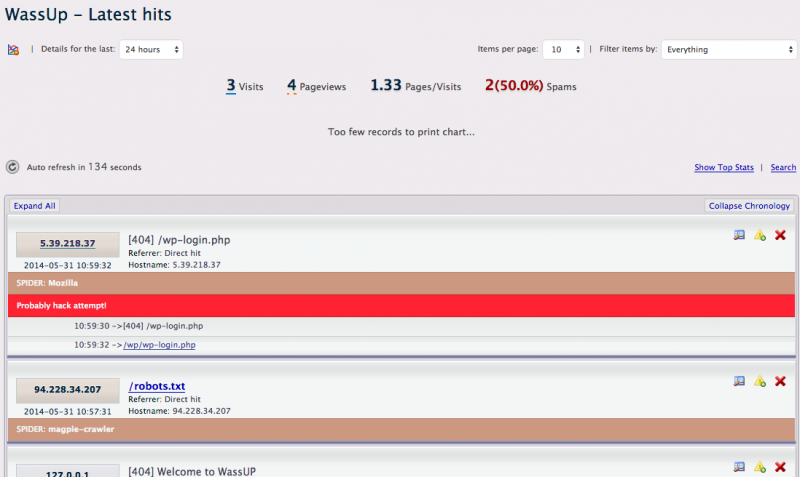Image resolution: width=800 pixels, height=477 pixels.
Task: Click raw data icon for 5.39.218.37 entry
Action: pos(739,235)
